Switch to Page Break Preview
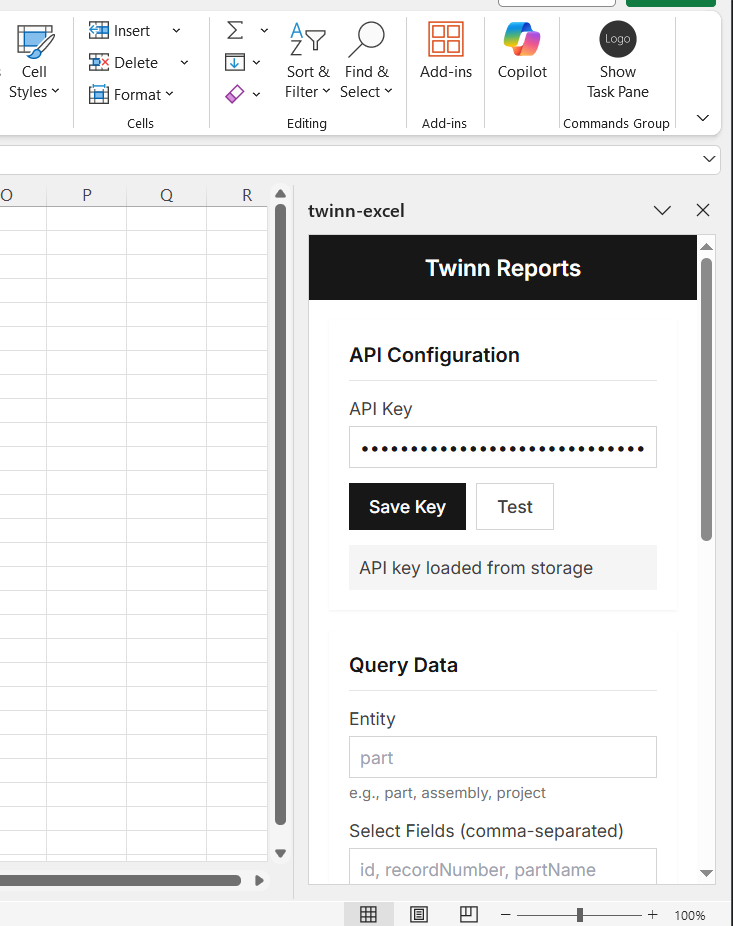The width and height of the screenshot is (733, 926). tap(469, 915)
